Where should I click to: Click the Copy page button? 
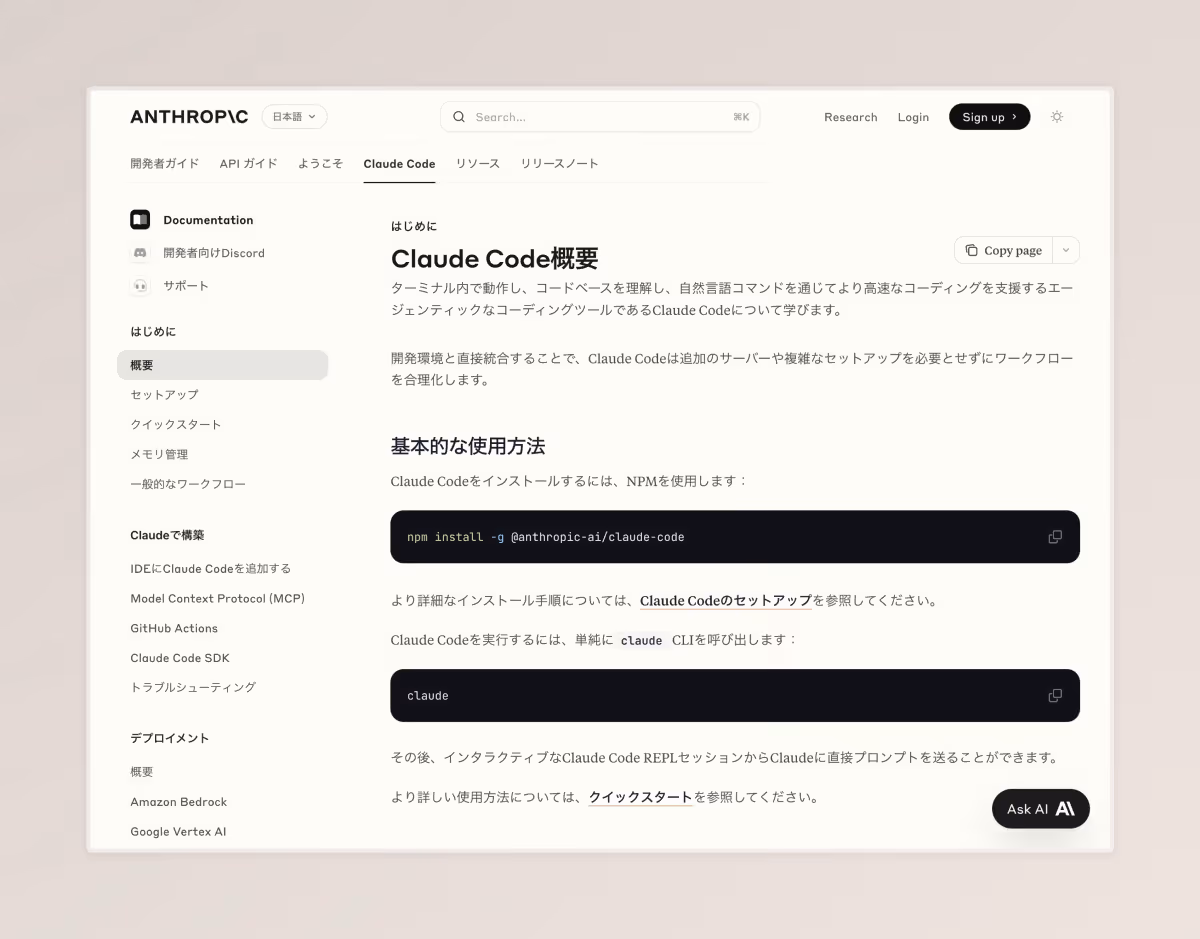pyautogui.click(x=1004, y=250)
